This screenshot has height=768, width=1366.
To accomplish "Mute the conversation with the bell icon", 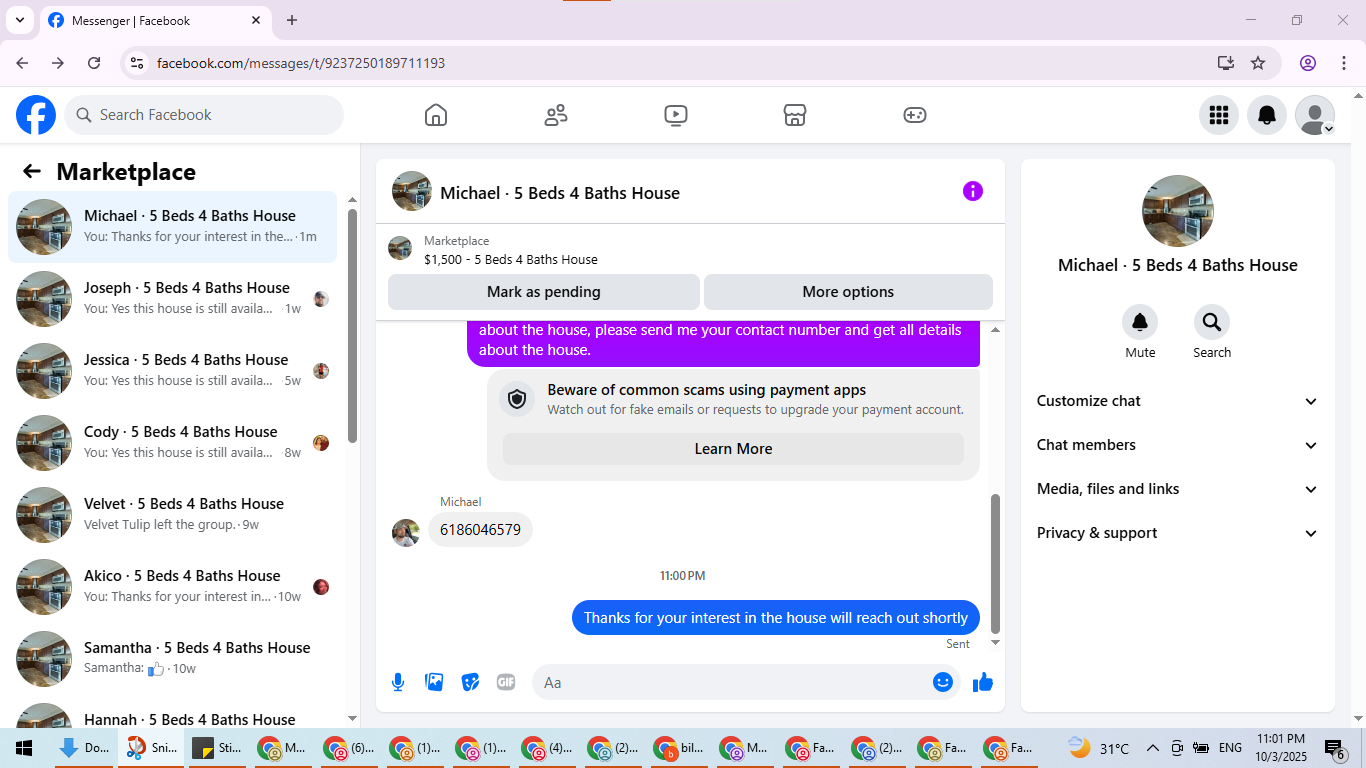I will point(1140,322).
